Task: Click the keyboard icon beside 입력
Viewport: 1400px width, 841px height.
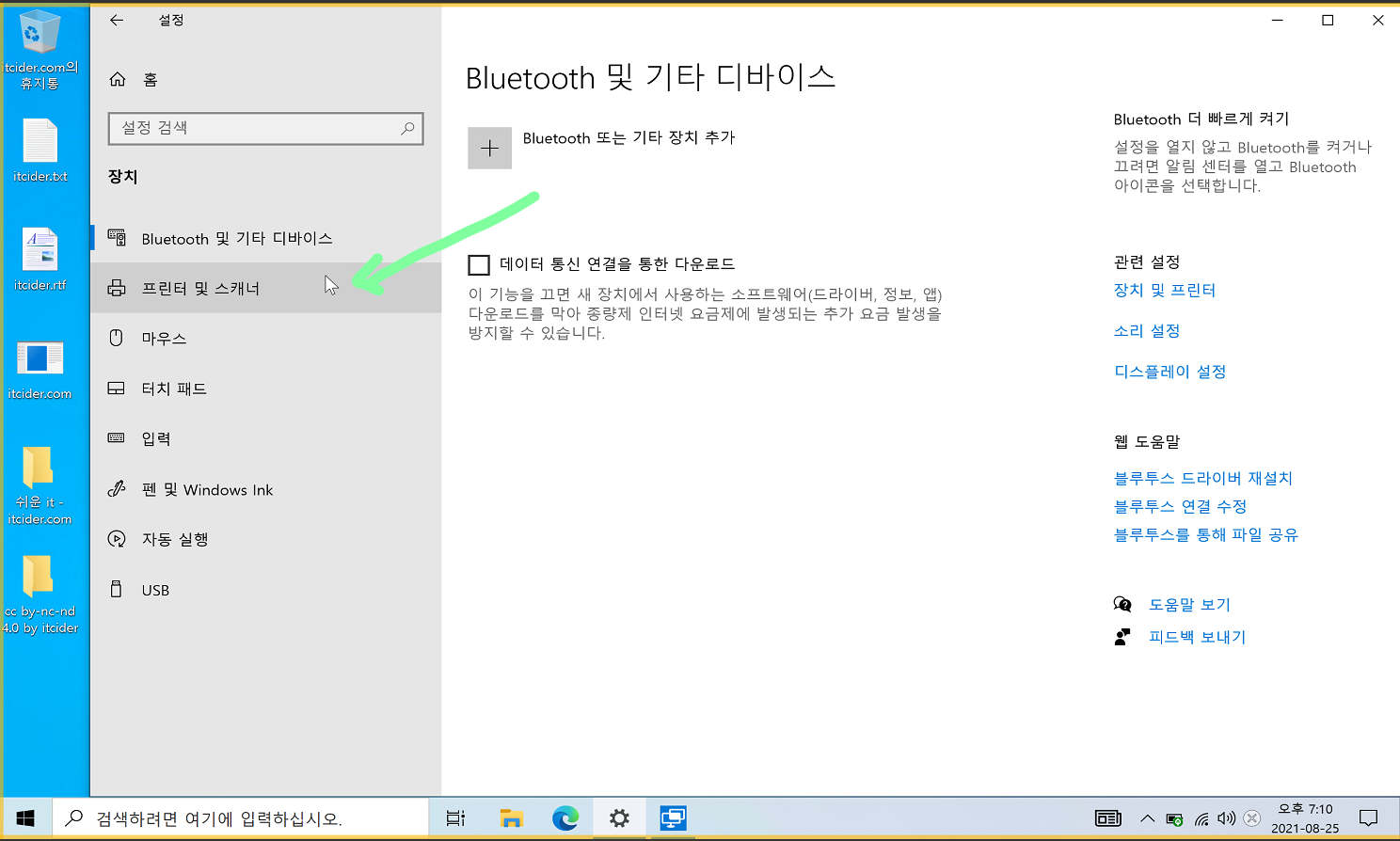Action: [117, 437]
